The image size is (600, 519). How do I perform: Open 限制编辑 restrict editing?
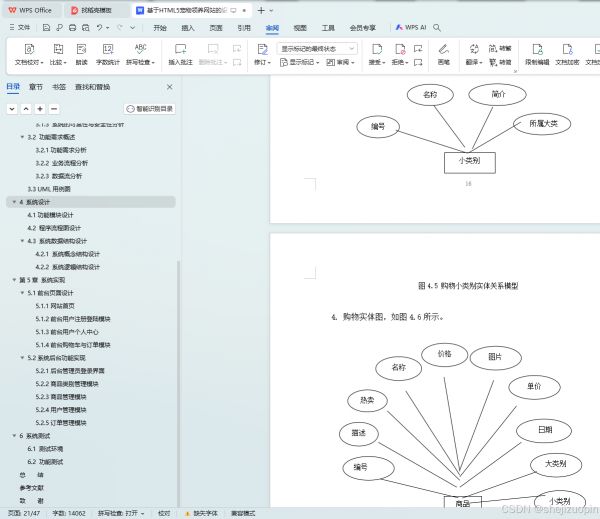pyautogui.click(x=537, y=54)
